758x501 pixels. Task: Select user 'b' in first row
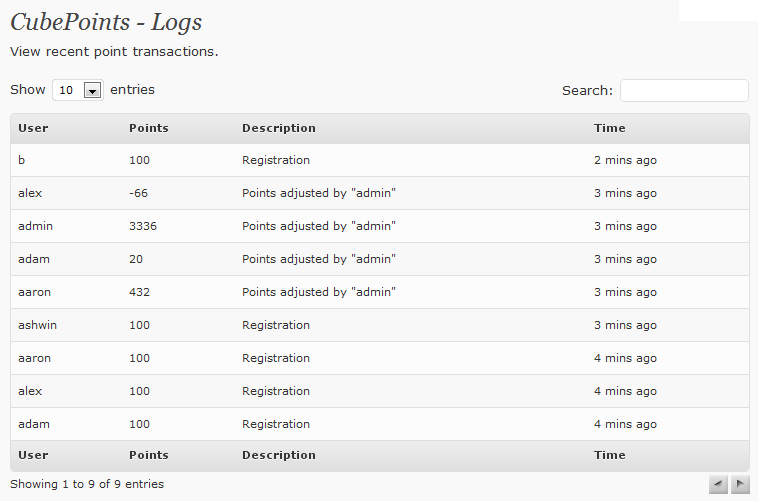22,160
